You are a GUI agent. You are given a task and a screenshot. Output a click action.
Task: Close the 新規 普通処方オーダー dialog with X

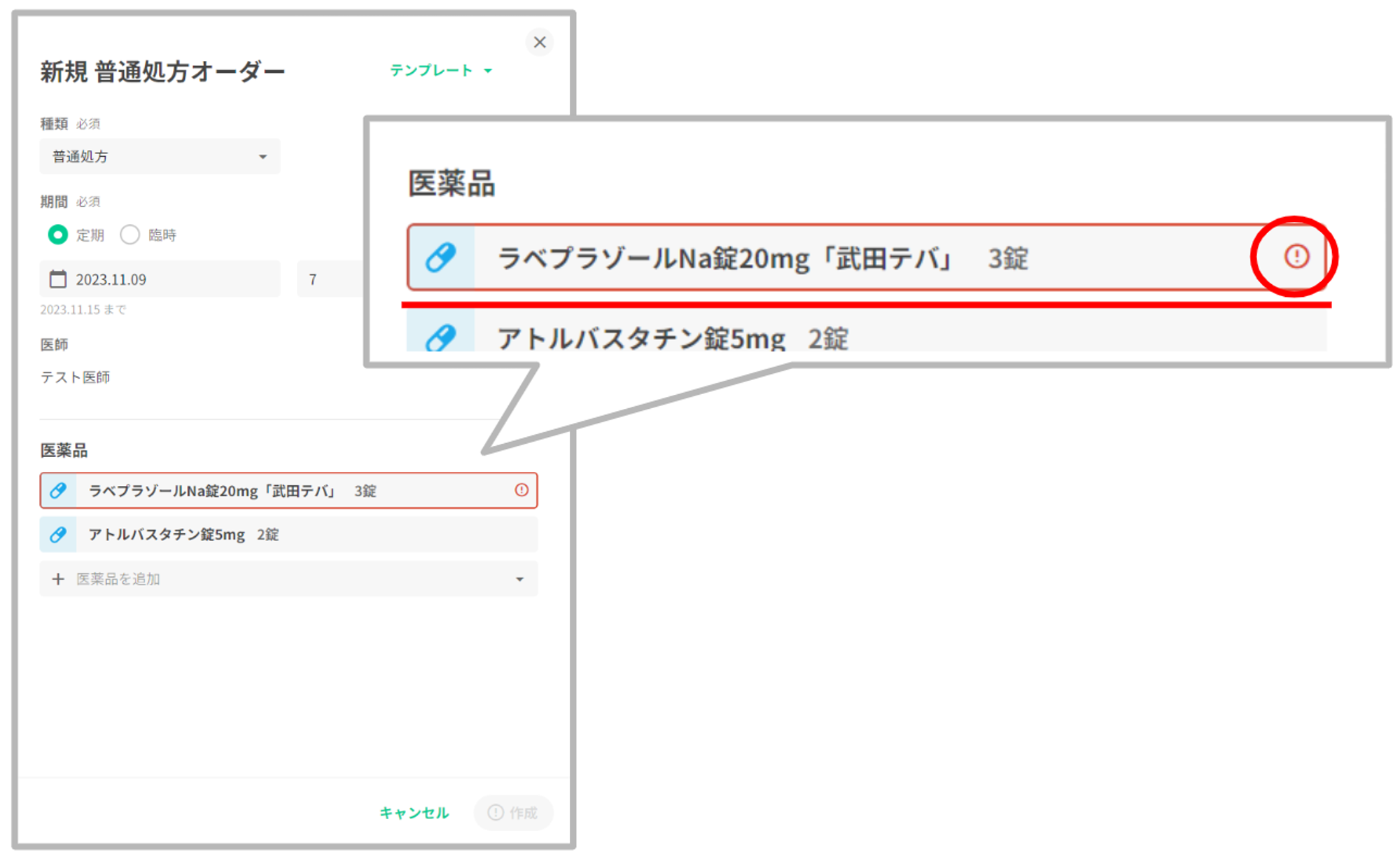(539, 42)
